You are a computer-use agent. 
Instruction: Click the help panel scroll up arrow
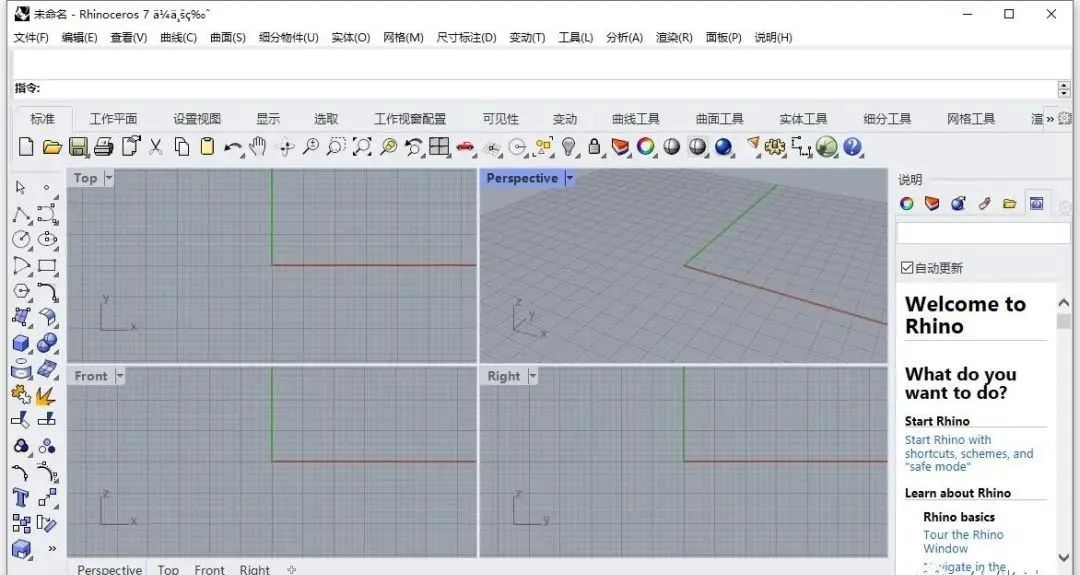[1063, 303]
